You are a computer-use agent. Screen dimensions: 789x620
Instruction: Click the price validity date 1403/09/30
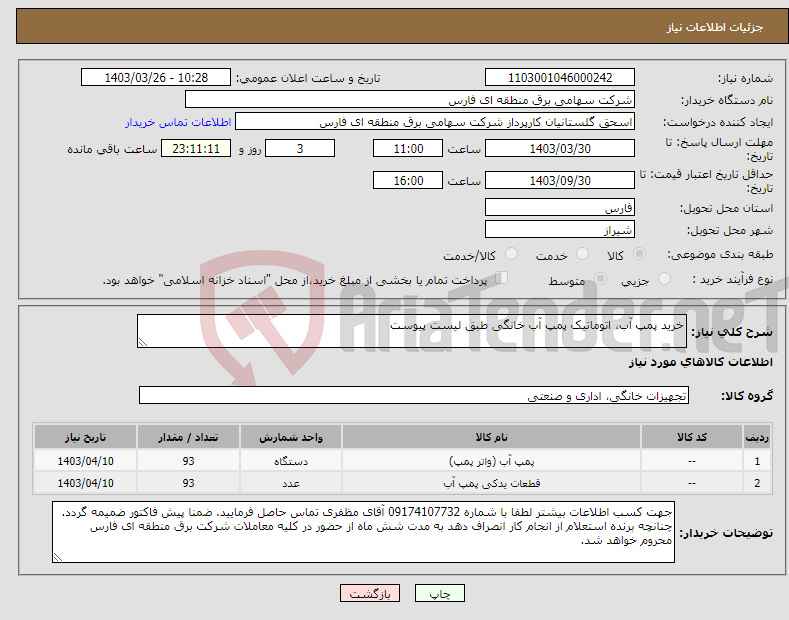point(560,180)
